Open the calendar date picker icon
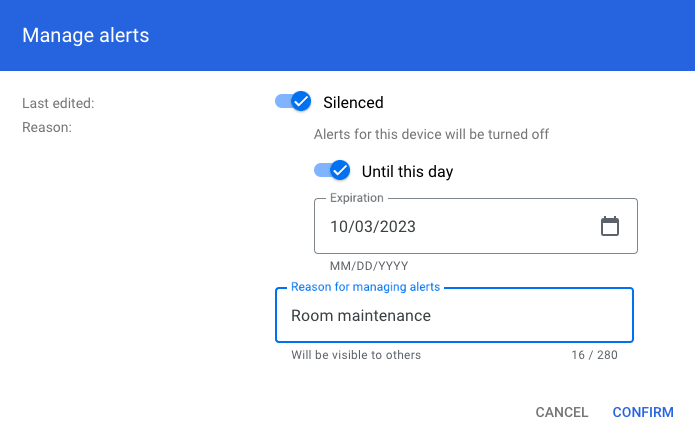695x436 pixels. pyautogui.click(x=610, y=226)
